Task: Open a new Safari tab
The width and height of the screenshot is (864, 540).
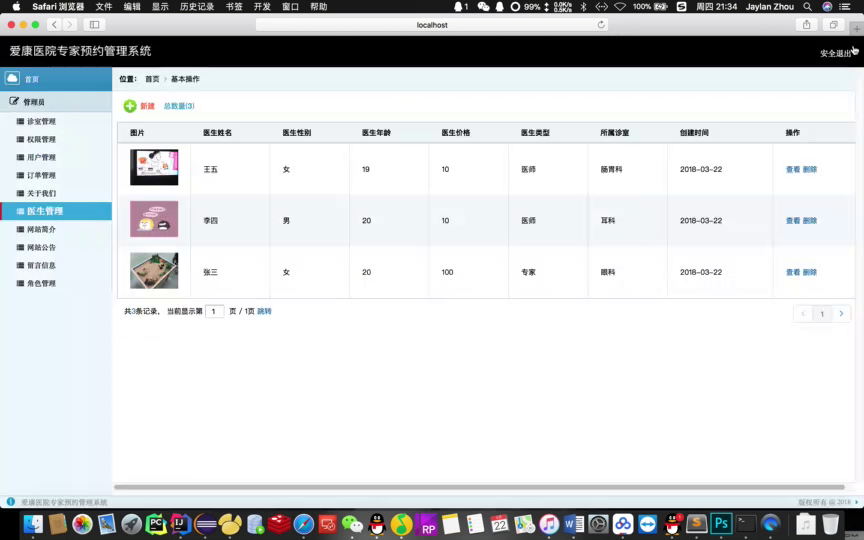Action: click(856, 29)
